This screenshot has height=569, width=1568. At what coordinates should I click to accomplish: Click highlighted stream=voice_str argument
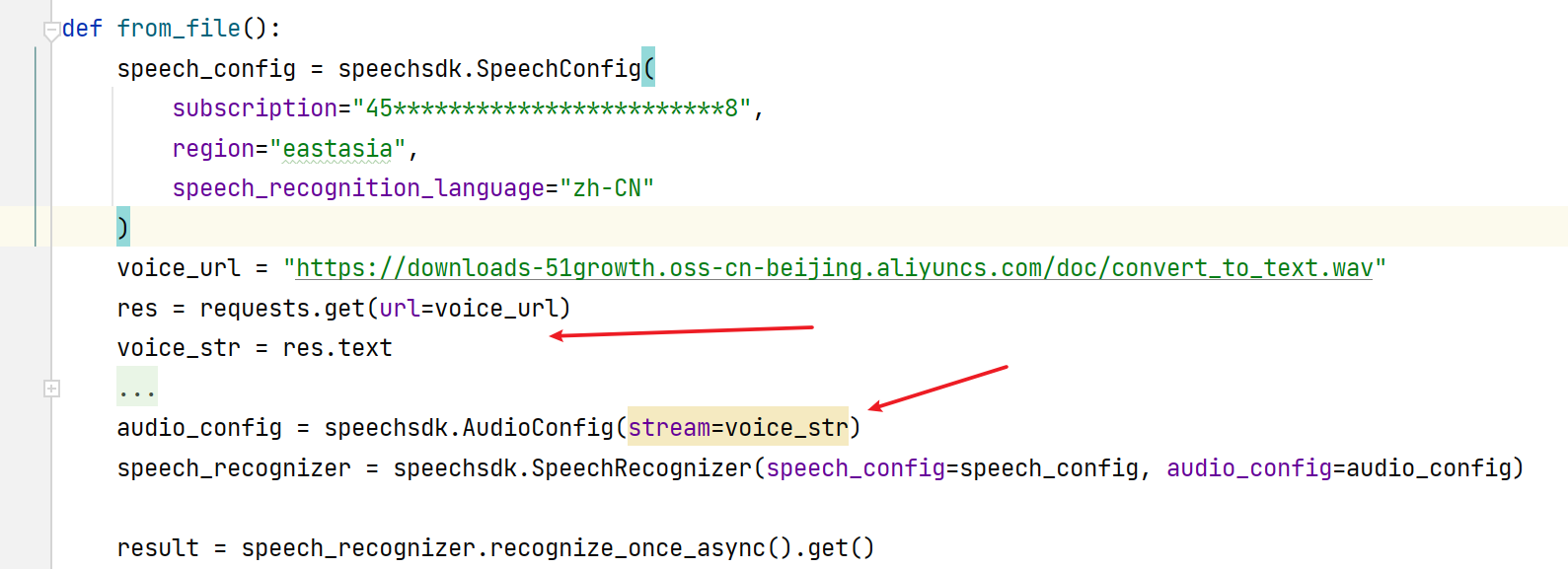click(x=738, y=426)
